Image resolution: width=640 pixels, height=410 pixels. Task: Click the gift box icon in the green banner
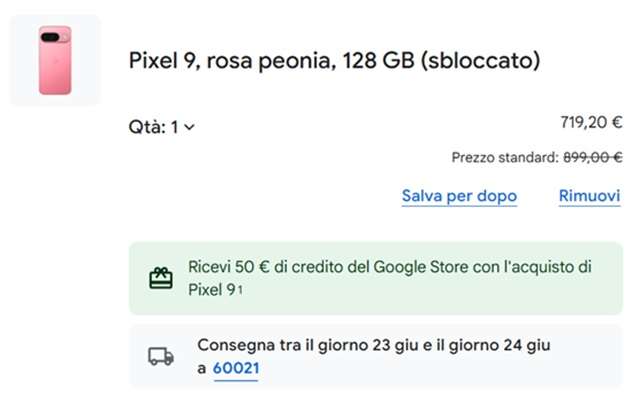(x=160, y=278)
